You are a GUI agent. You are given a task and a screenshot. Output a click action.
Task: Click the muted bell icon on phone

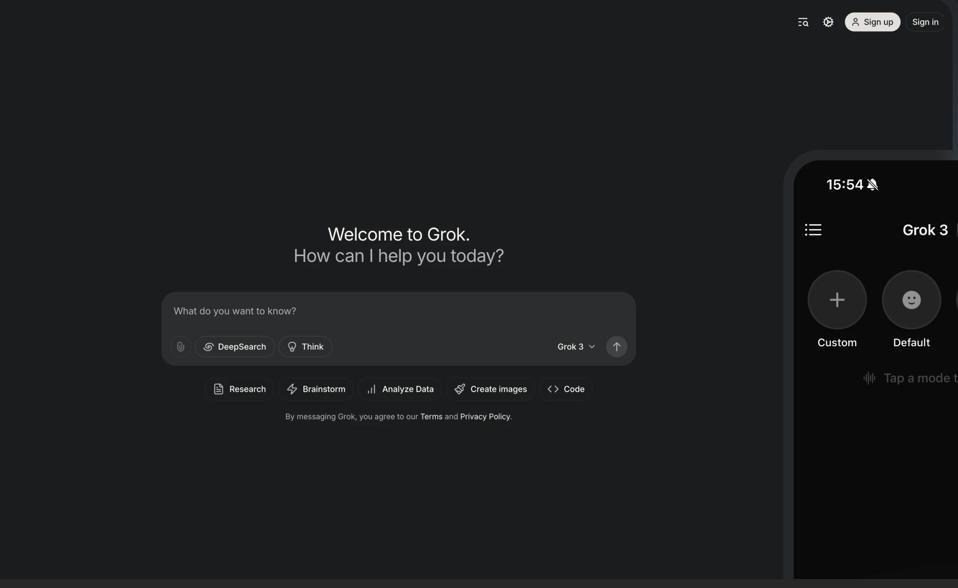tap(872, 185)
